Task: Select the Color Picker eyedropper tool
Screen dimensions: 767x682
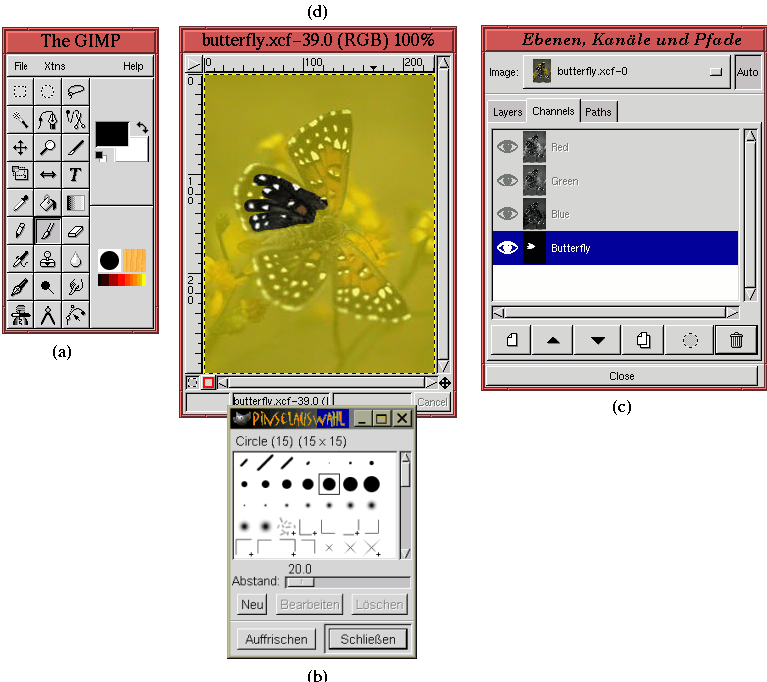Action: [19, 203]
